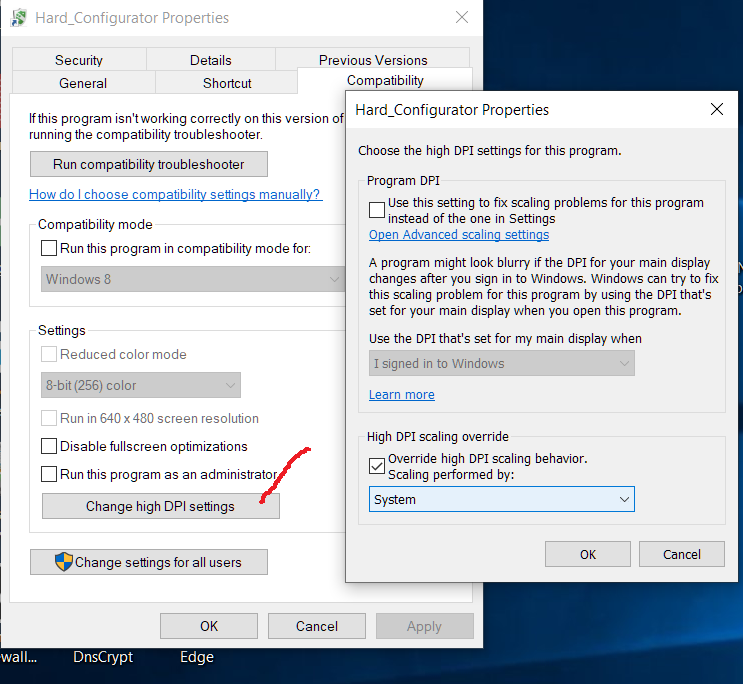This screenshot has width=743, height=684.
Task: Tick Disable fullscreen optimizations
Action: tap(49, 446)
